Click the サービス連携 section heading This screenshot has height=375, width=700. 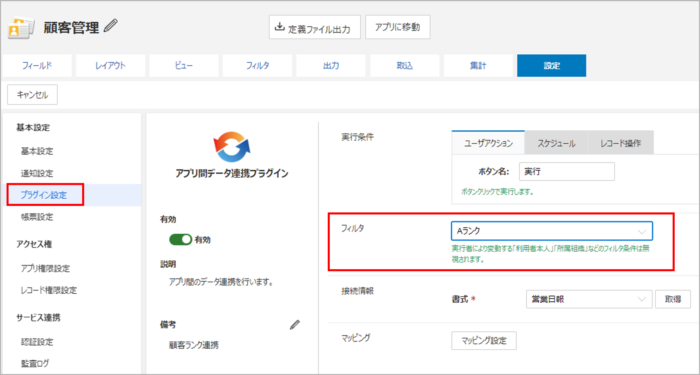tap(38, 318)
